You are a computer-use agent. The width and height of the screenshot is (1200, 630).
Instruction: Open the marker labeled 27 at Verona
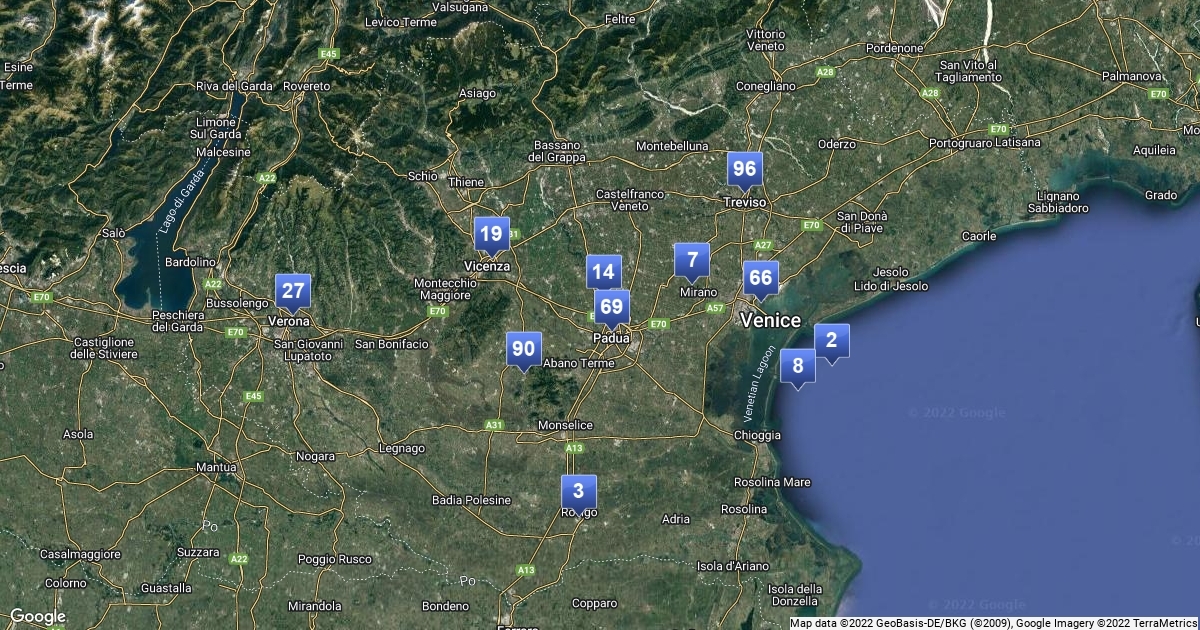point(293,291)
